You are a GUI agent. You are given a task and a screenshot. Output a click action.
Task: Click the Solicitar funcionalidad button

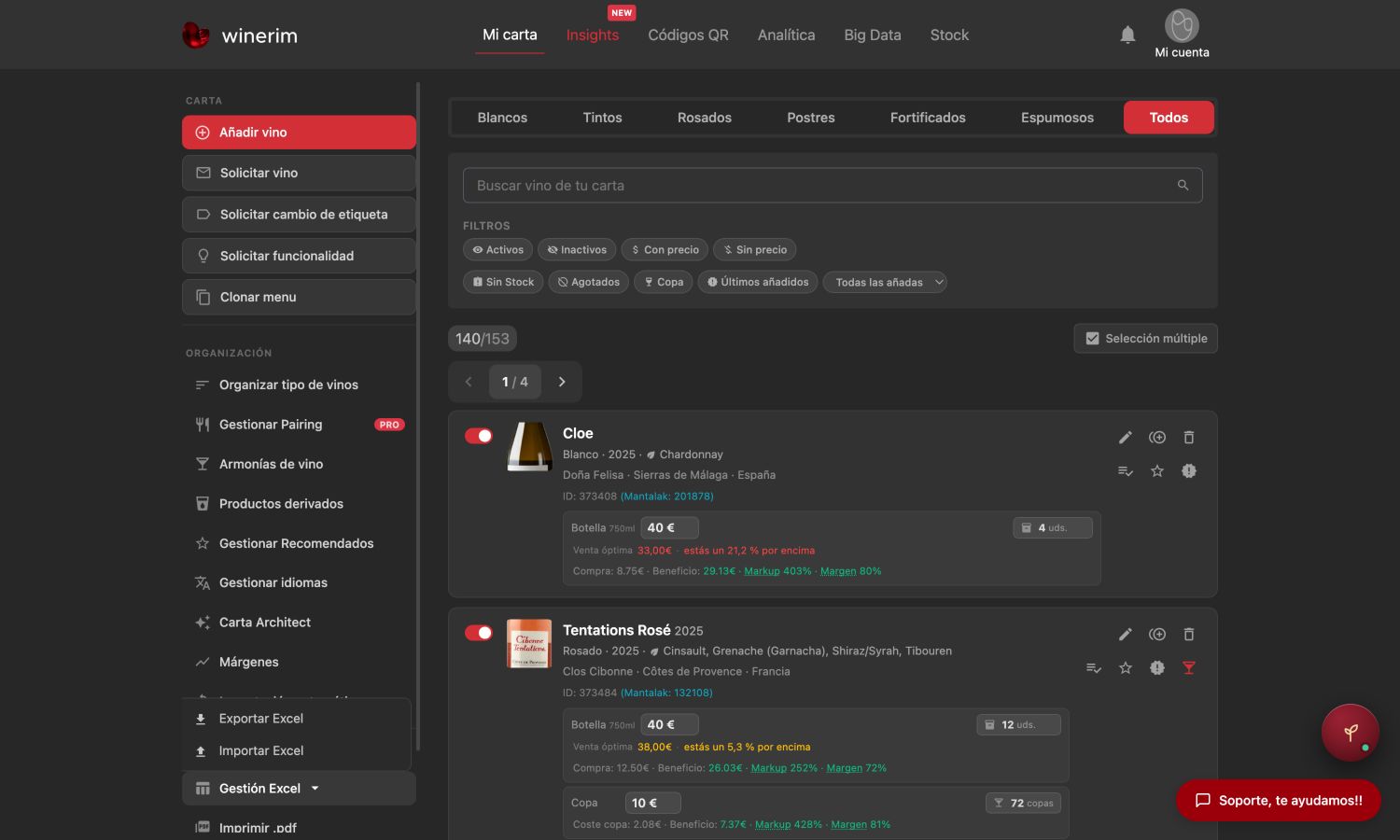pyautogui.click(x=299, y=256)
